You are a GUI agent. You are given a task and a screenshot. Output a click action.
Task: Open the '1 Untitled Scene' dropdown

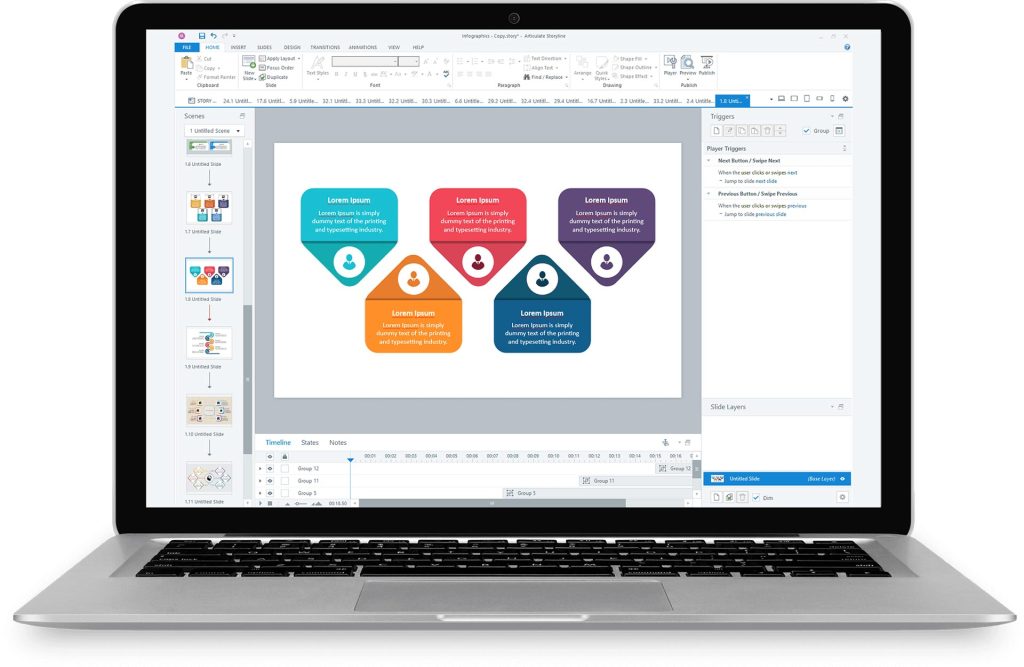coord(214,131)
